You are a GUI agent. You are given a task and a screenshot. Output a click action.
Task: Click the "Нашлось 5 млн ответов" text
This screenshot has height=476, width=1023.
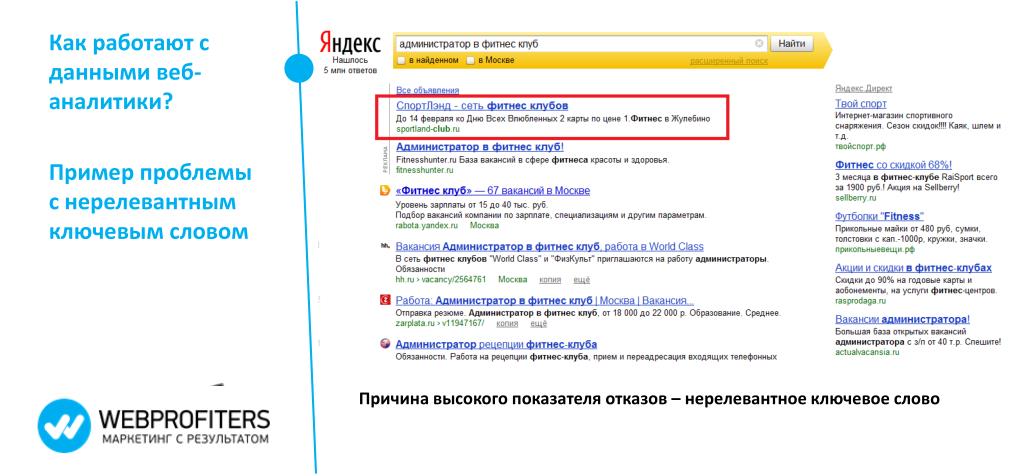click(350, 65)
